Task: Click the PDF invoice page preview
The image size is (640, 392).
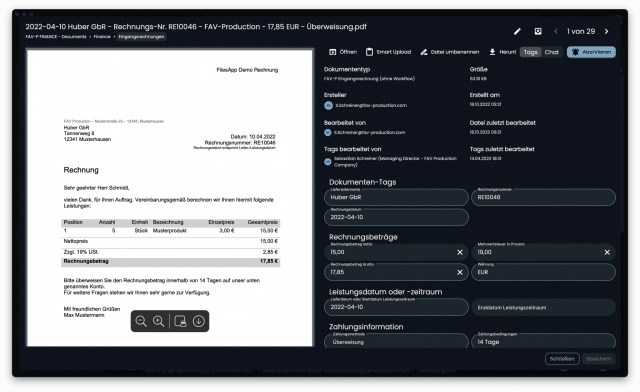Action: coord(170,198)
